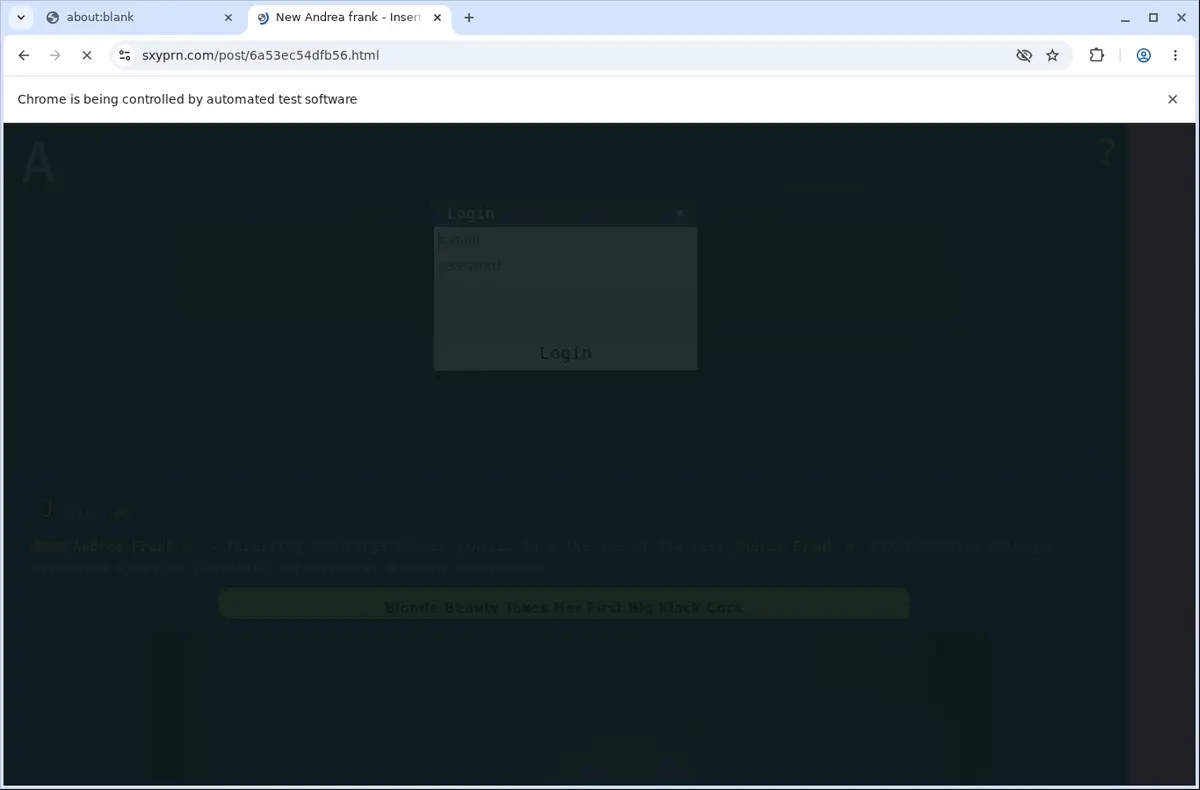This screenshot has width=1200, height=790.
Task: Stop loading the current page
Action: tap(87, 55)
